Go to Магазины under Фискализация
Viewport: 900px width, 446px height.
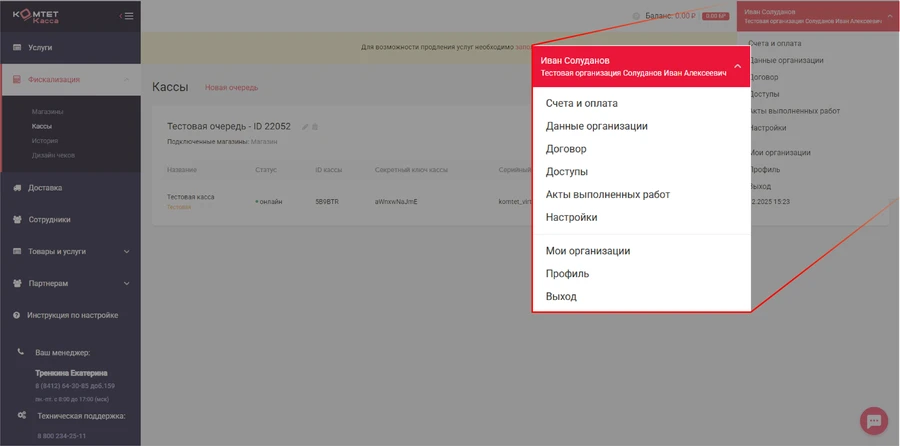point(47,111)
